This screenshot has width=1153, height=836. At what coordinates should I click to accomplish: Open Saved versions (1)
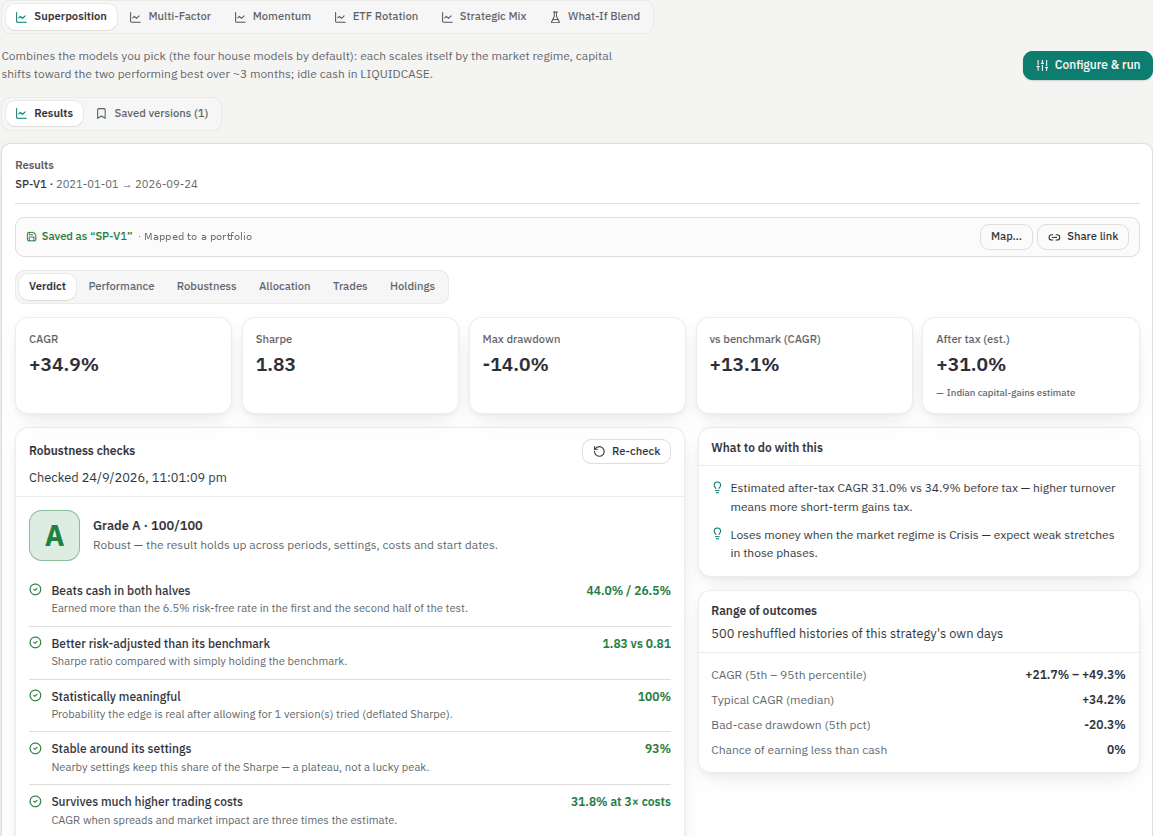coord(152,113)
